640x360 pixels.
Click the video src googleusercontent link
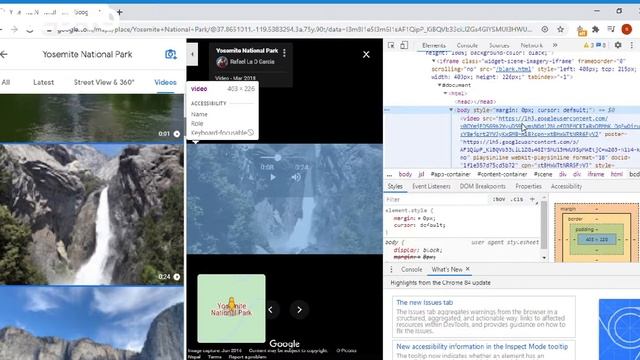click(x=553, y=118)
